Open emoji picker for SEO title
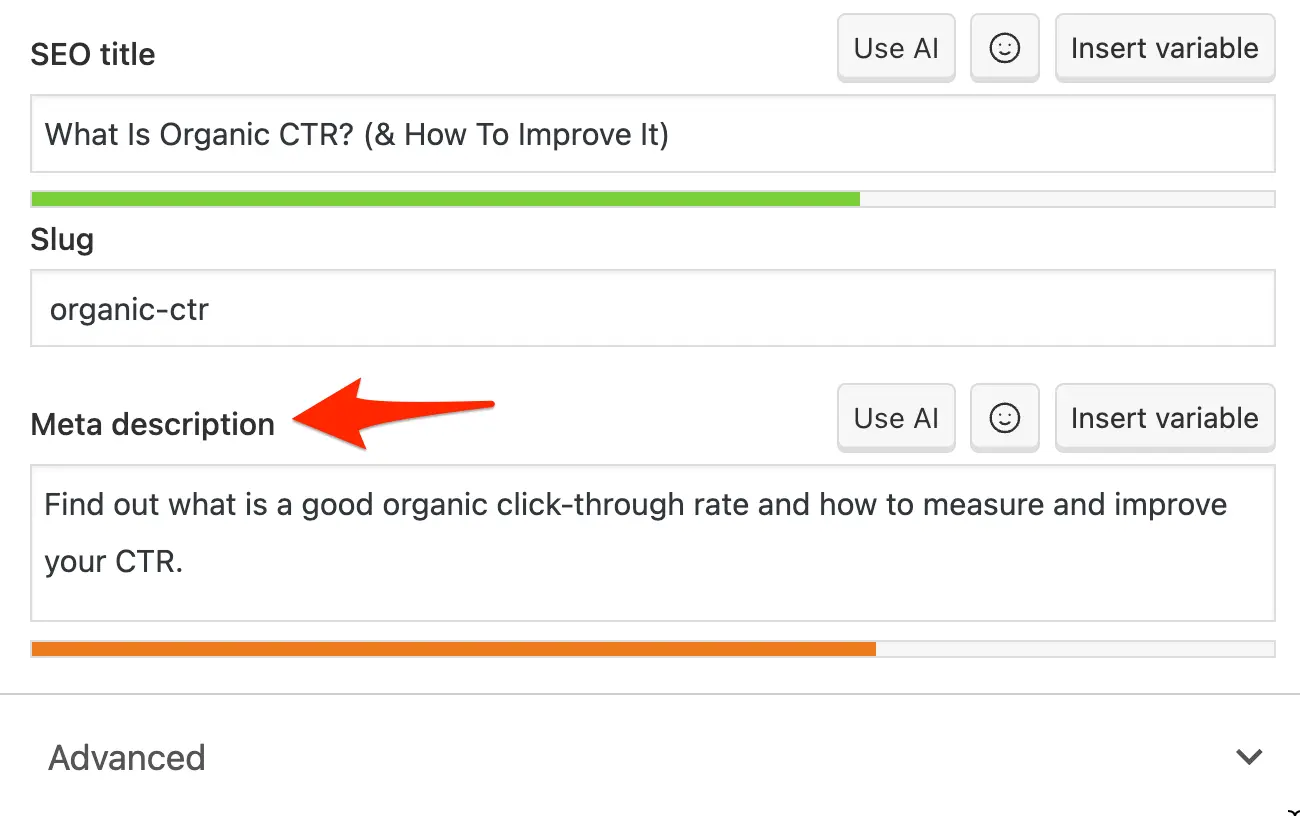 pos(1004,48)
